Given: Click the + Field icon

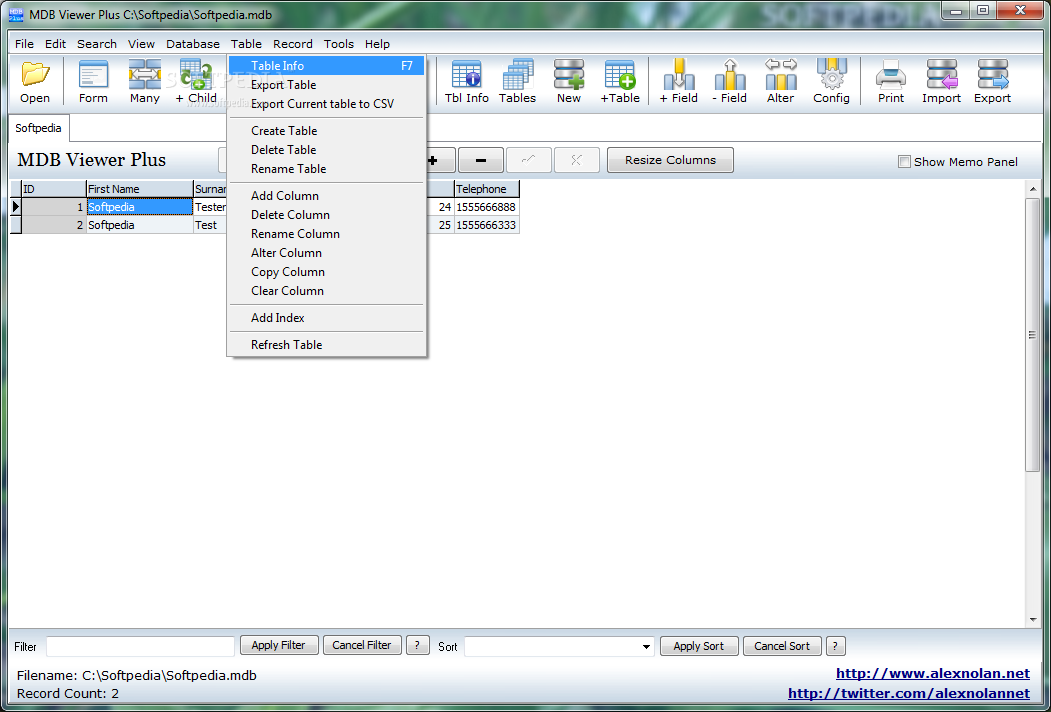Looking at the screenshot, I should [x=679, y=81].
